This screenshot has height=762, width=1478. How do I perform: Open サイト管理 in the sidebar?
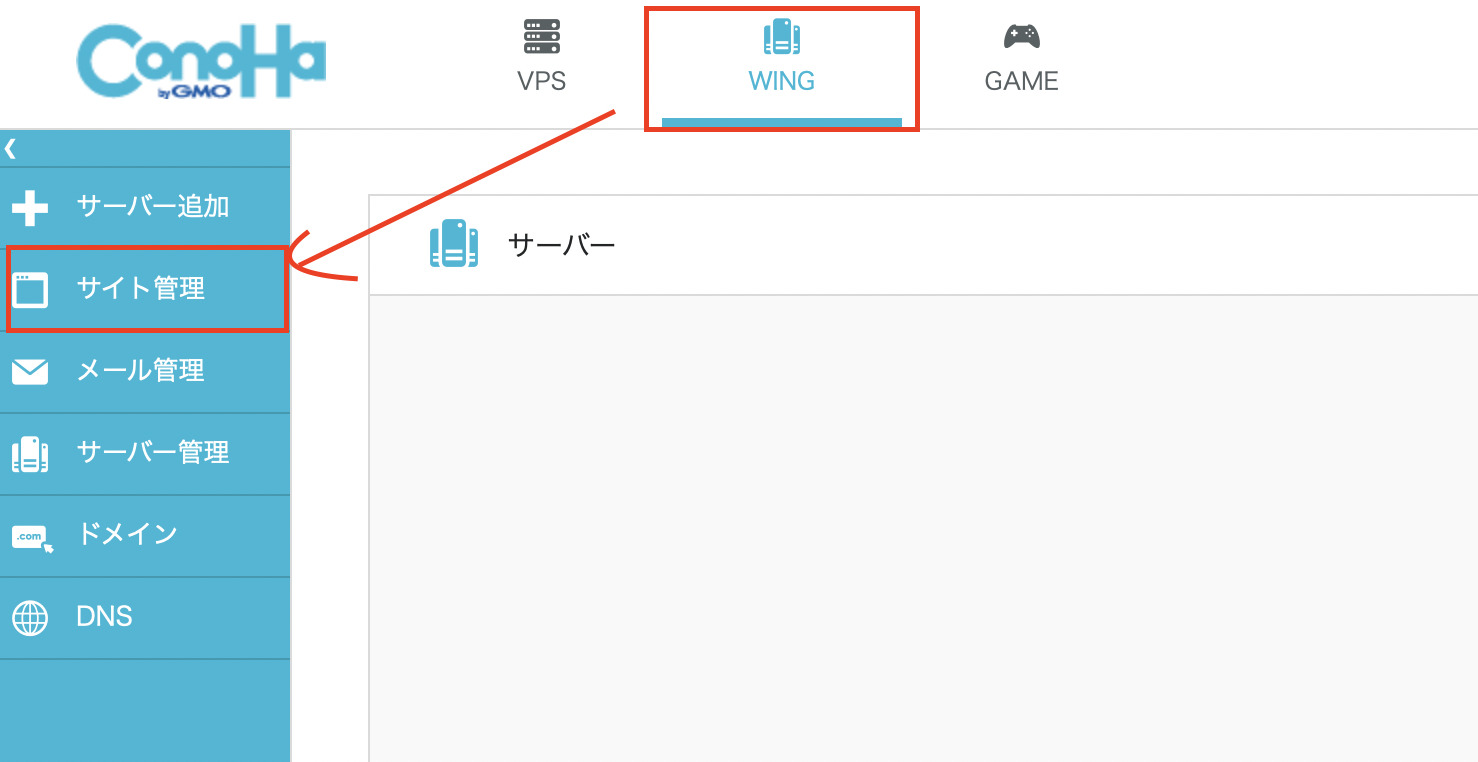point(145,290)
